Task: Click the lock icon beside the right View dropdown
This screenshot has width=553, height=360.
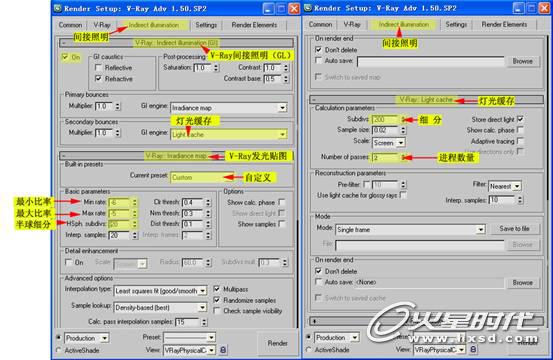Action: [473, 349]
